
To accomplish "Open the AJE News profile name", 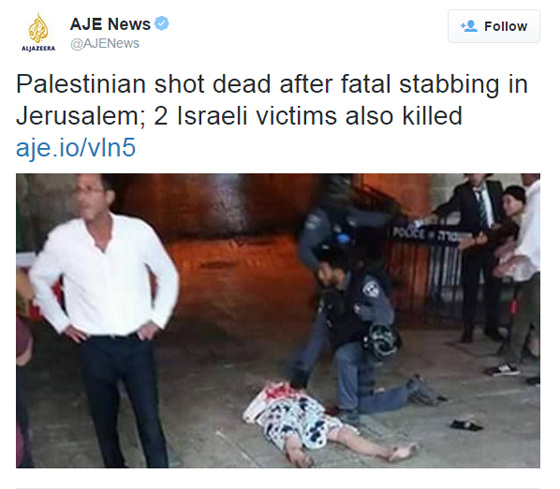I will pyautogui.click(x=110, y=24).
